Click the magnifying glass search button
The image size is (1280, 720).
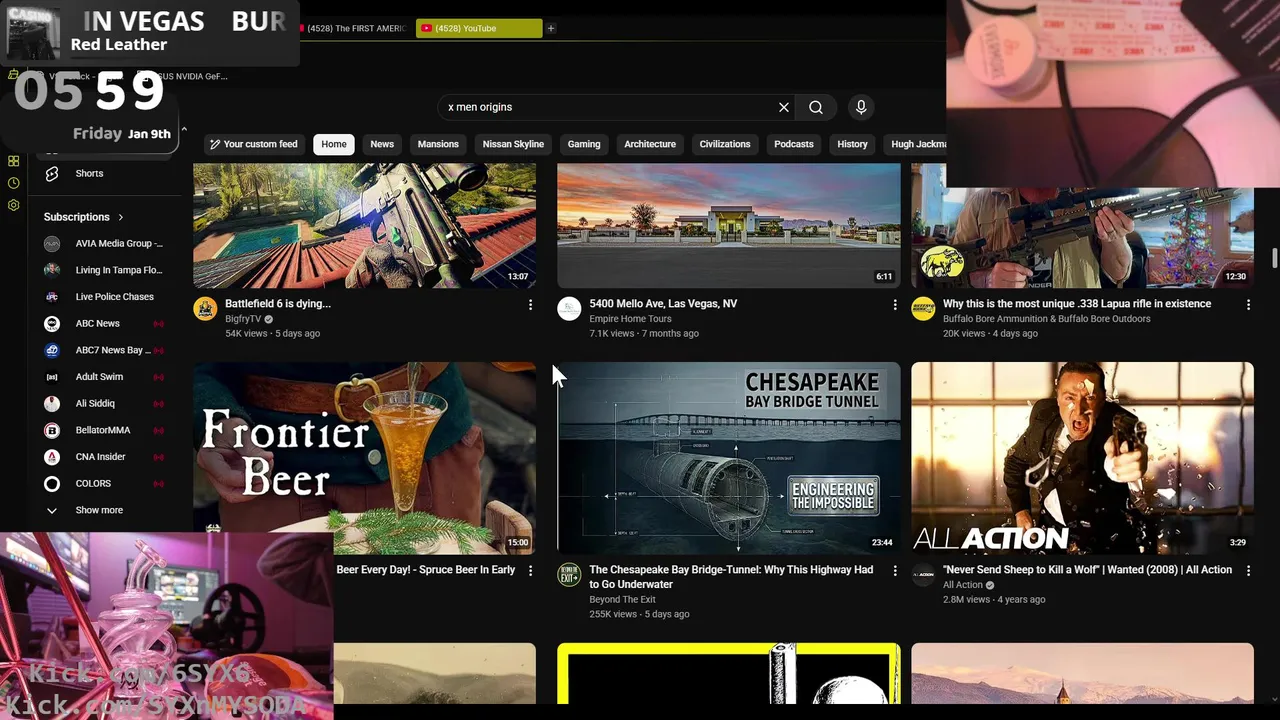pos(816,107)
